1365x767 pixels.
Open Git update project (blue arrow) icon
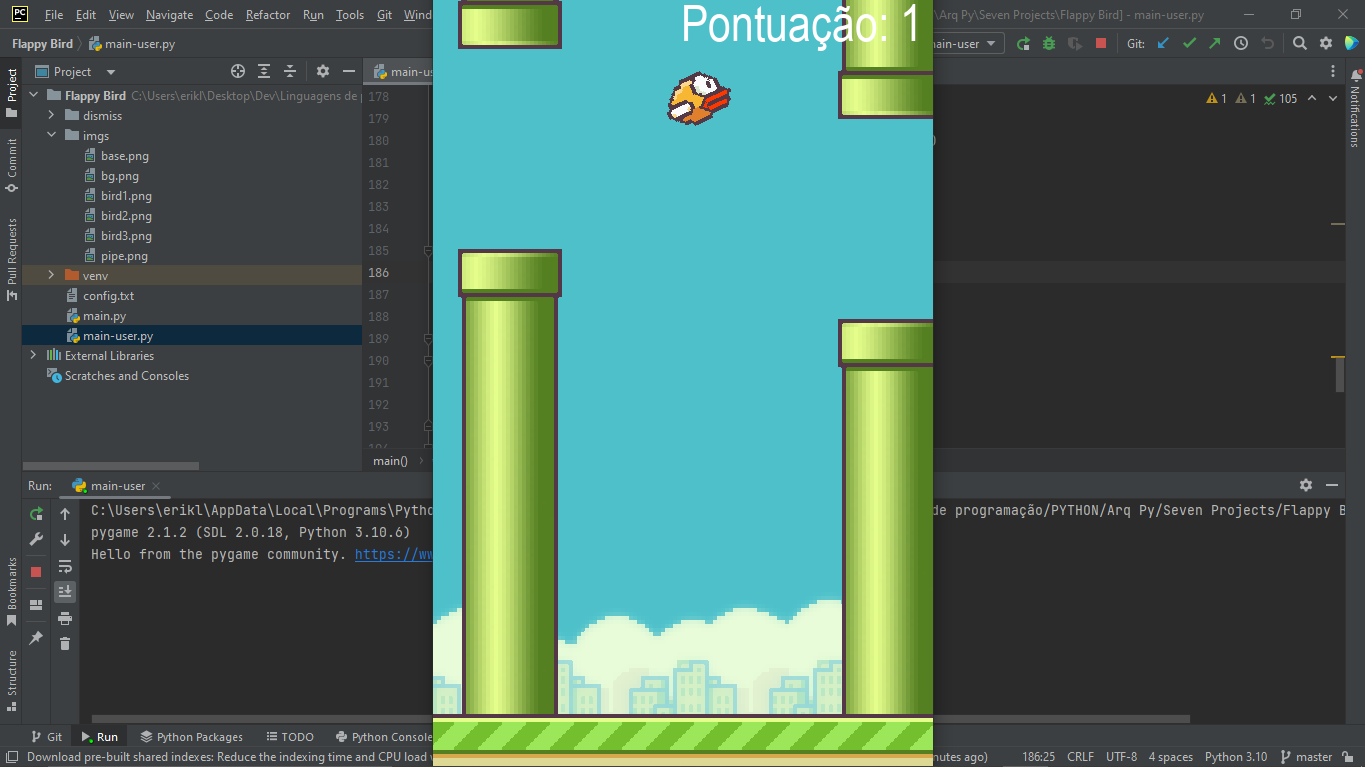(x=1163, y=43)
